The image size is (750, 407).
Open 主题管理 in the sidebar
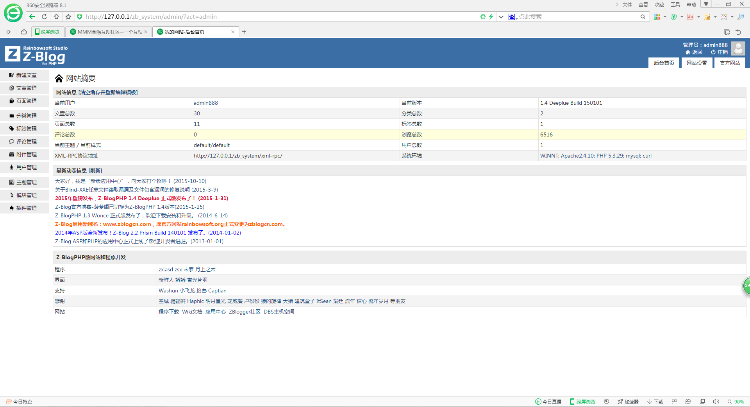pyautogui.click(x=23, y=182)
